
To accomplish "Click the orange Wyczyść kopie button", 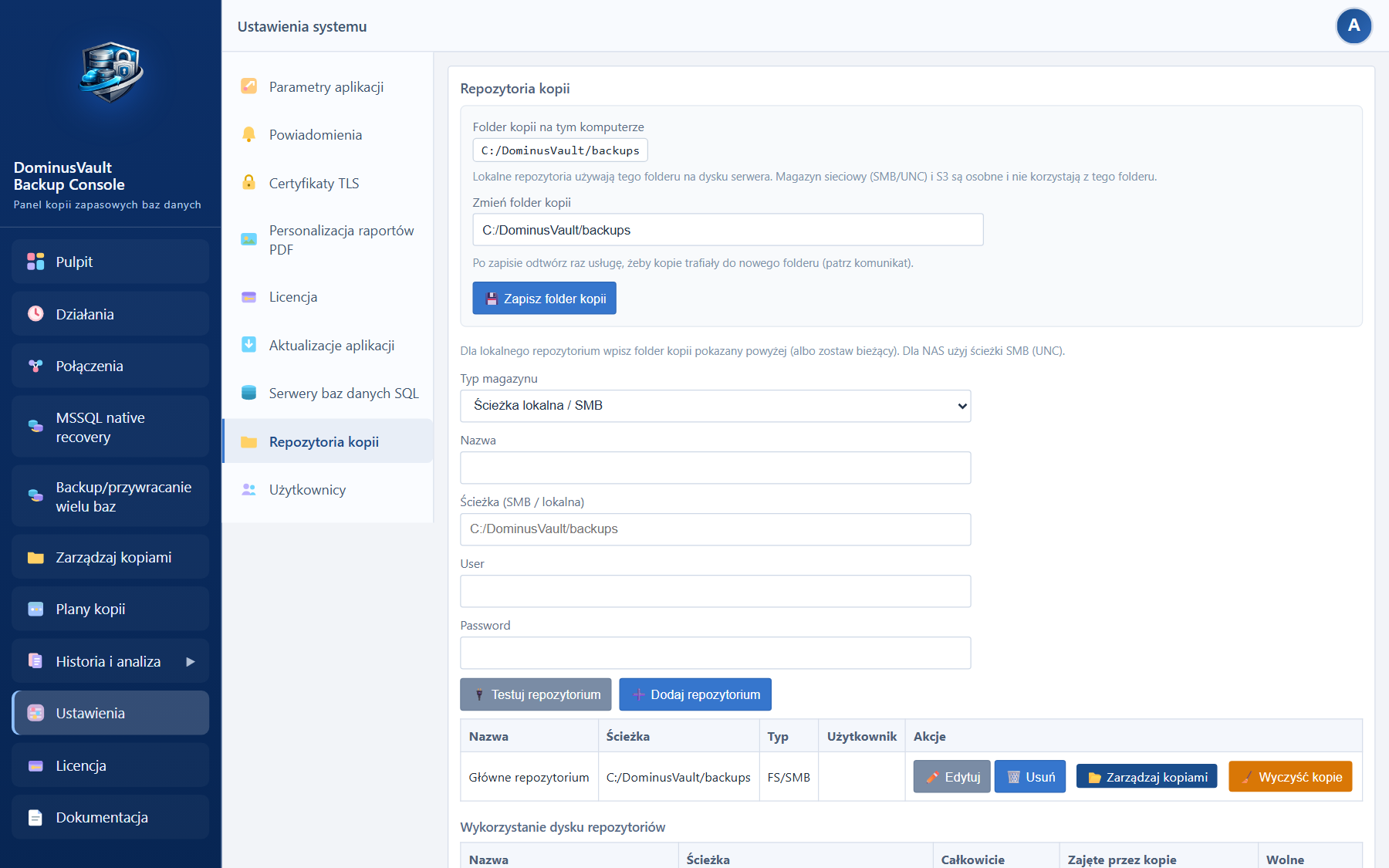I will coord(1290,777).
